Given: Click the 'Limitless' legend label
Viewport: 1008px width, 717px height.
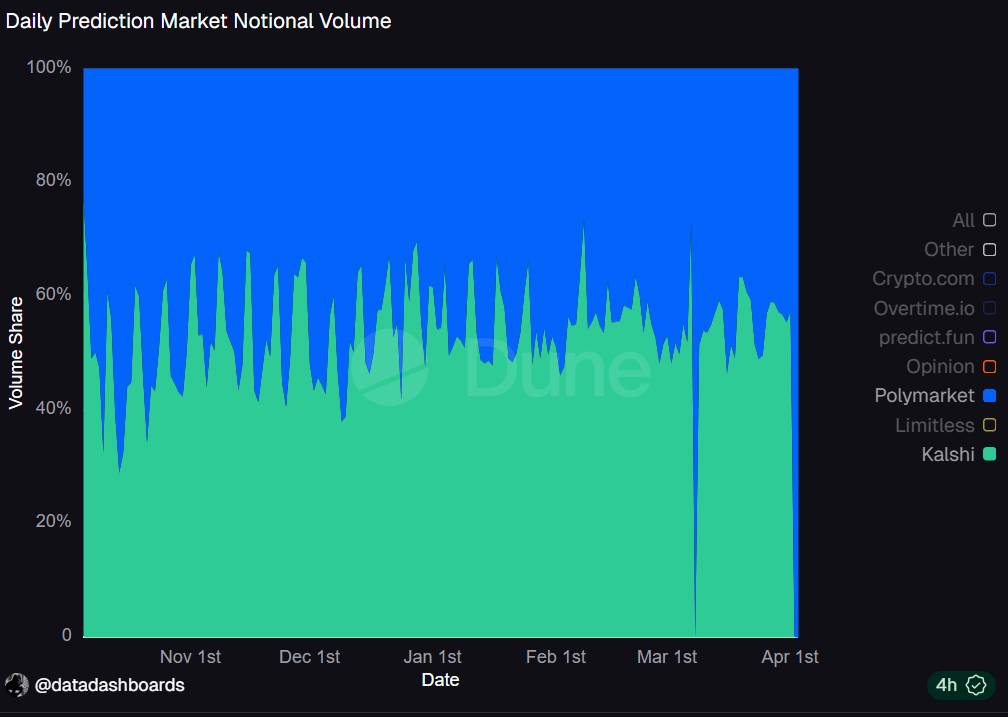Looking at the screenshot, I should coord(935,425).
